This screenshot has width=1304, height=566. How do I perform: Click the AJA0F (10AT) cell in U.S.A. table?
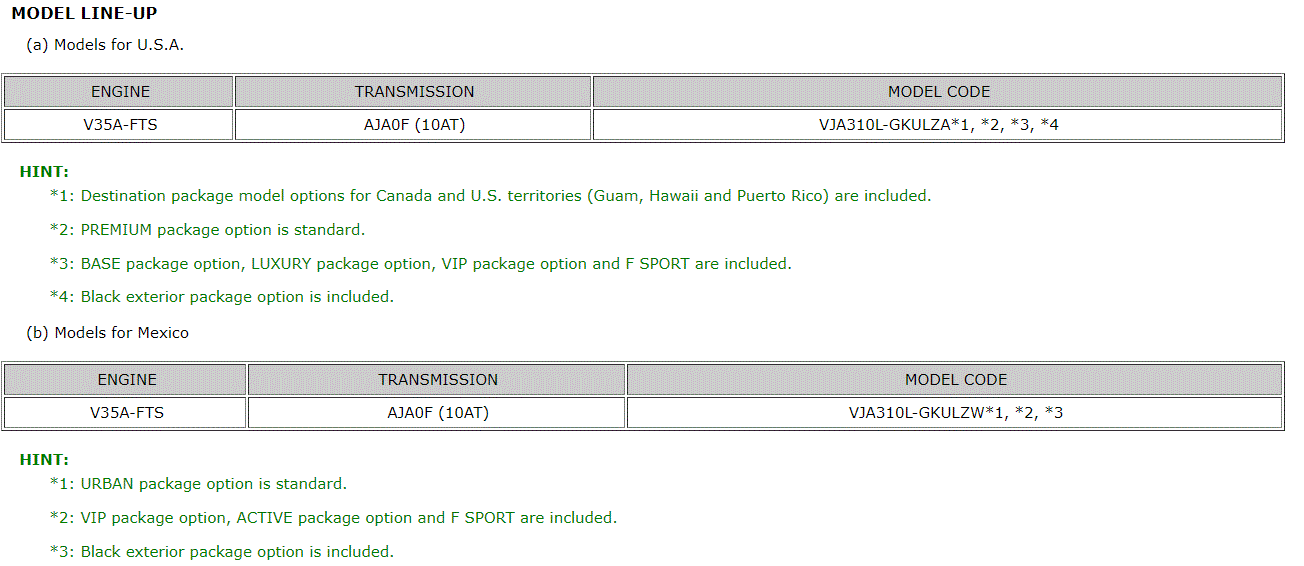pos(414,125)
